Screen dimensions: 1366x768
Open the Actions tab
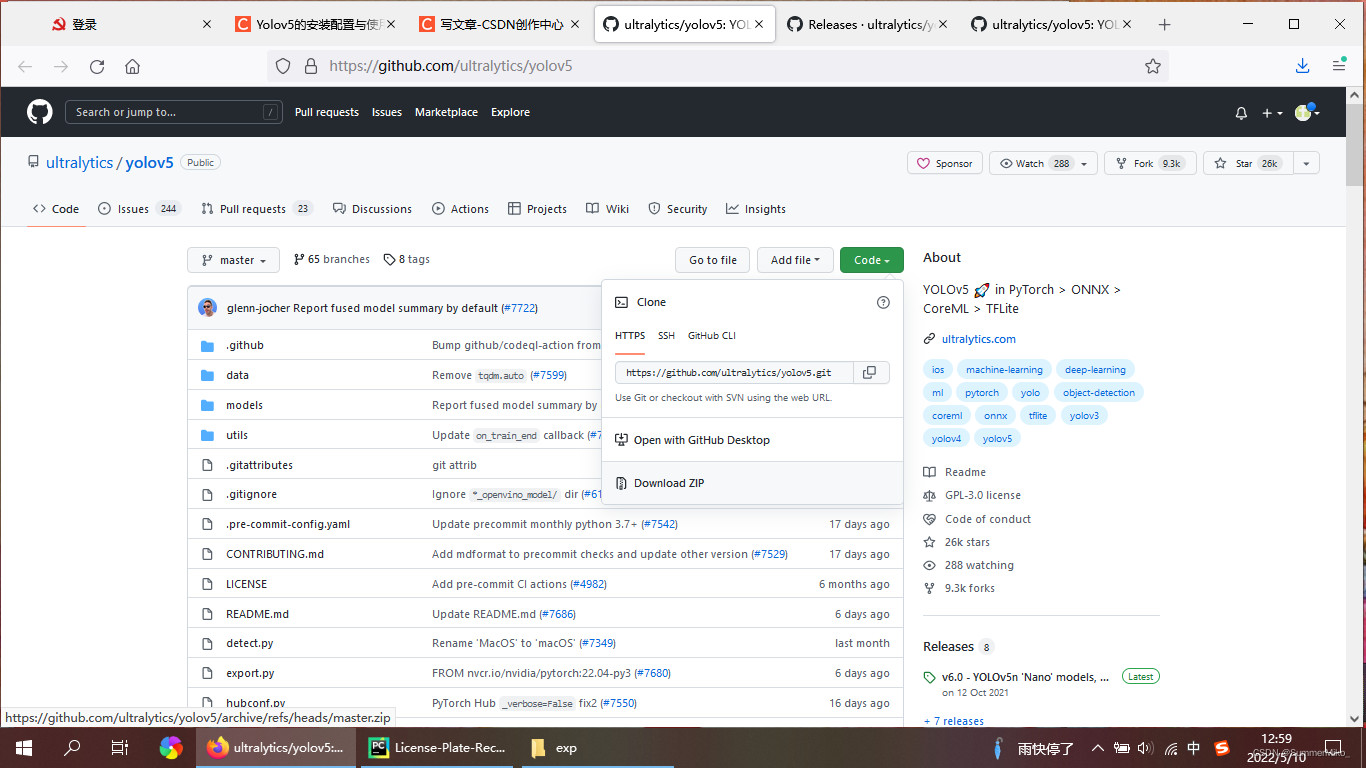[x=460, y=209]
